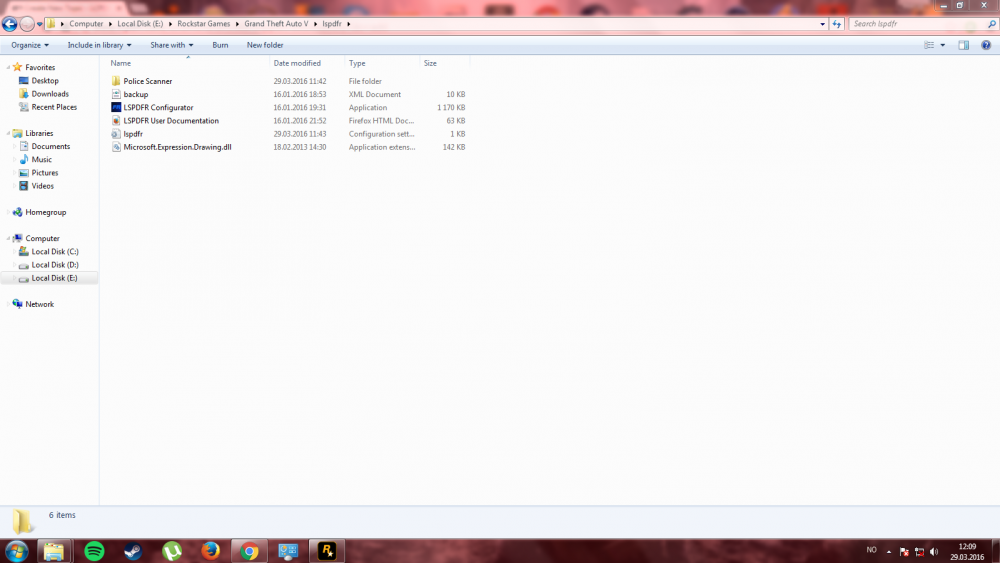Collapse the Libraries tree group

8,133
